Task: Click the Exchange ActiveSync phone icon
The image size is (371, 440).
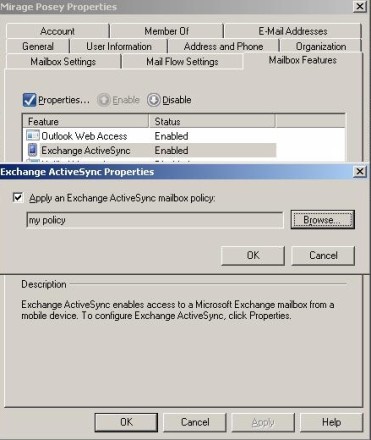Action: click(x=33, y=150)
